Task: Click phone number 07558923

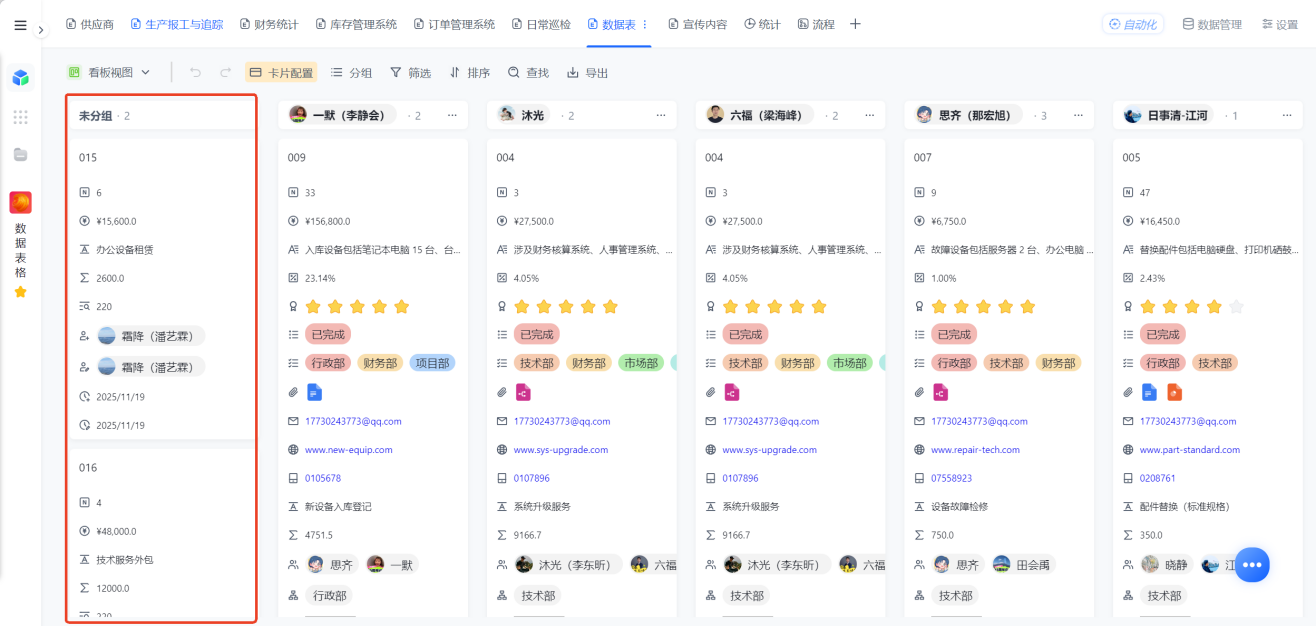Action: coord(952,478)
